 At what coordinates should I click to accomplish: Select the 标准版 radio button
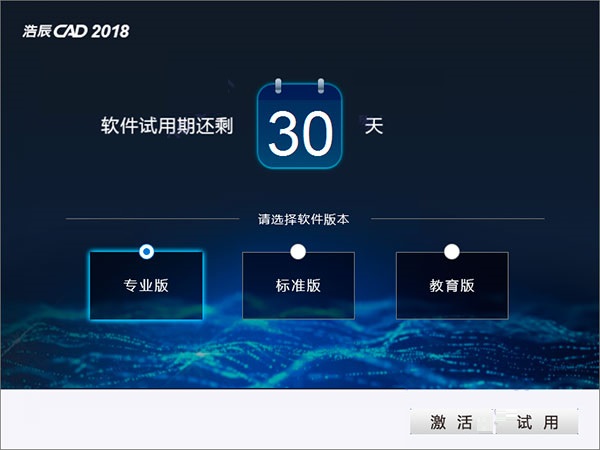(298, 251)
